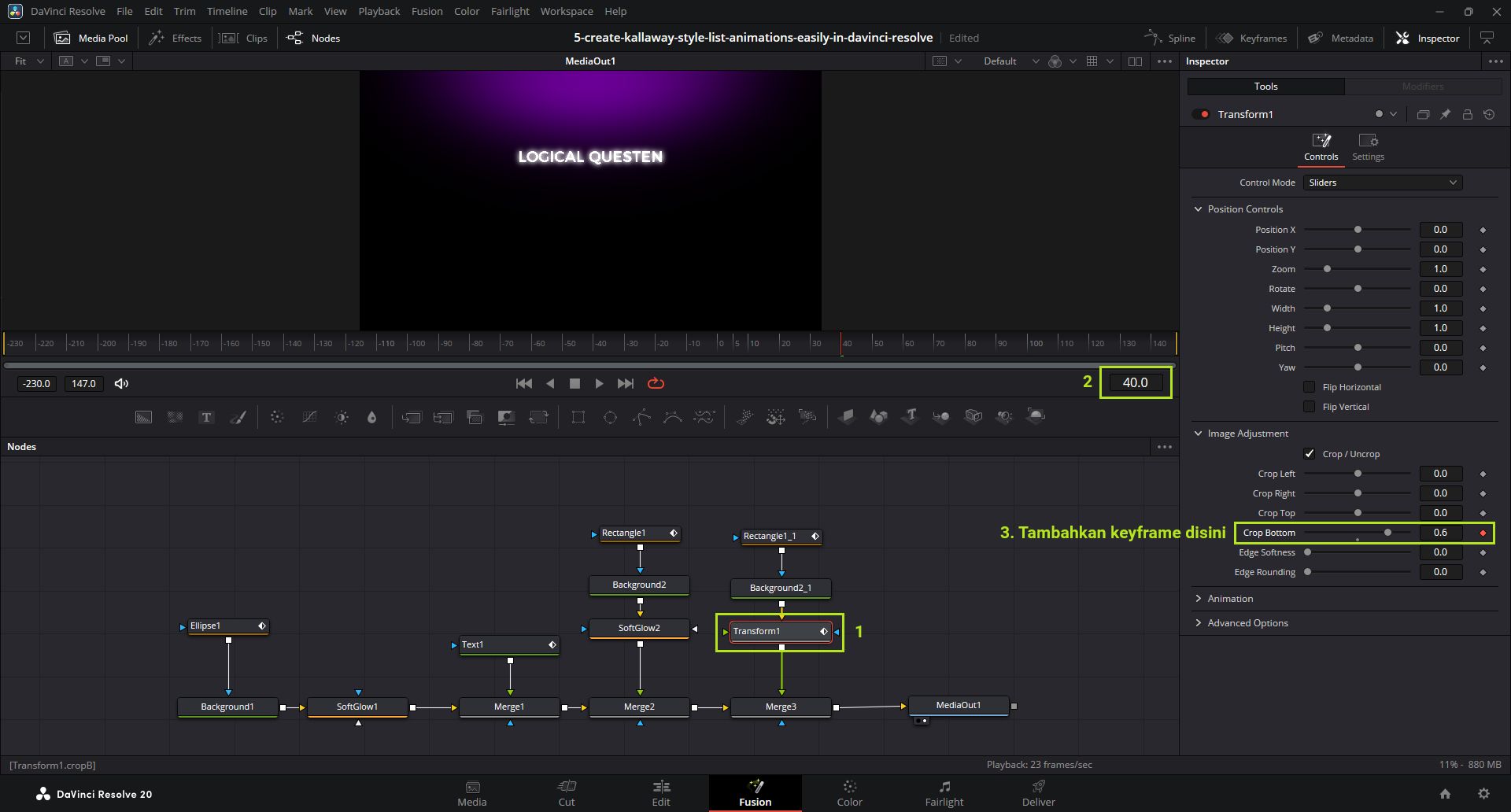This screenshot has width=1511, height=812.
Task: Switch to the Color page tab
Action: tap(849, 793)
